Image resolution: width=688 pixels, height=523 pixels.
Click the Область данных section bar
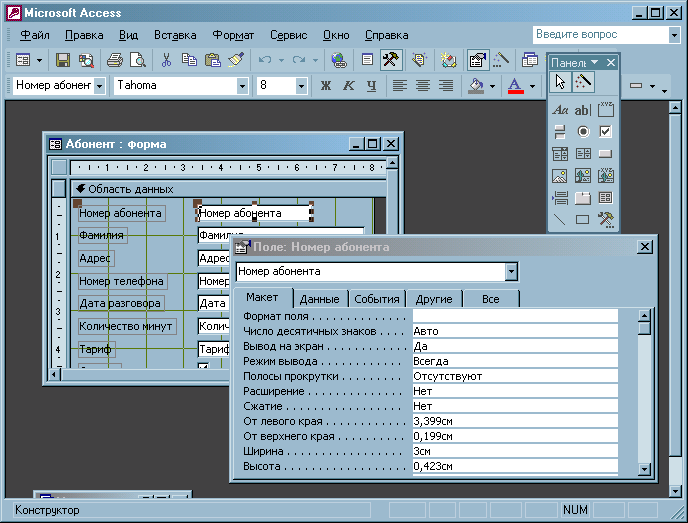pyautogui.click(x=229, y=189)
